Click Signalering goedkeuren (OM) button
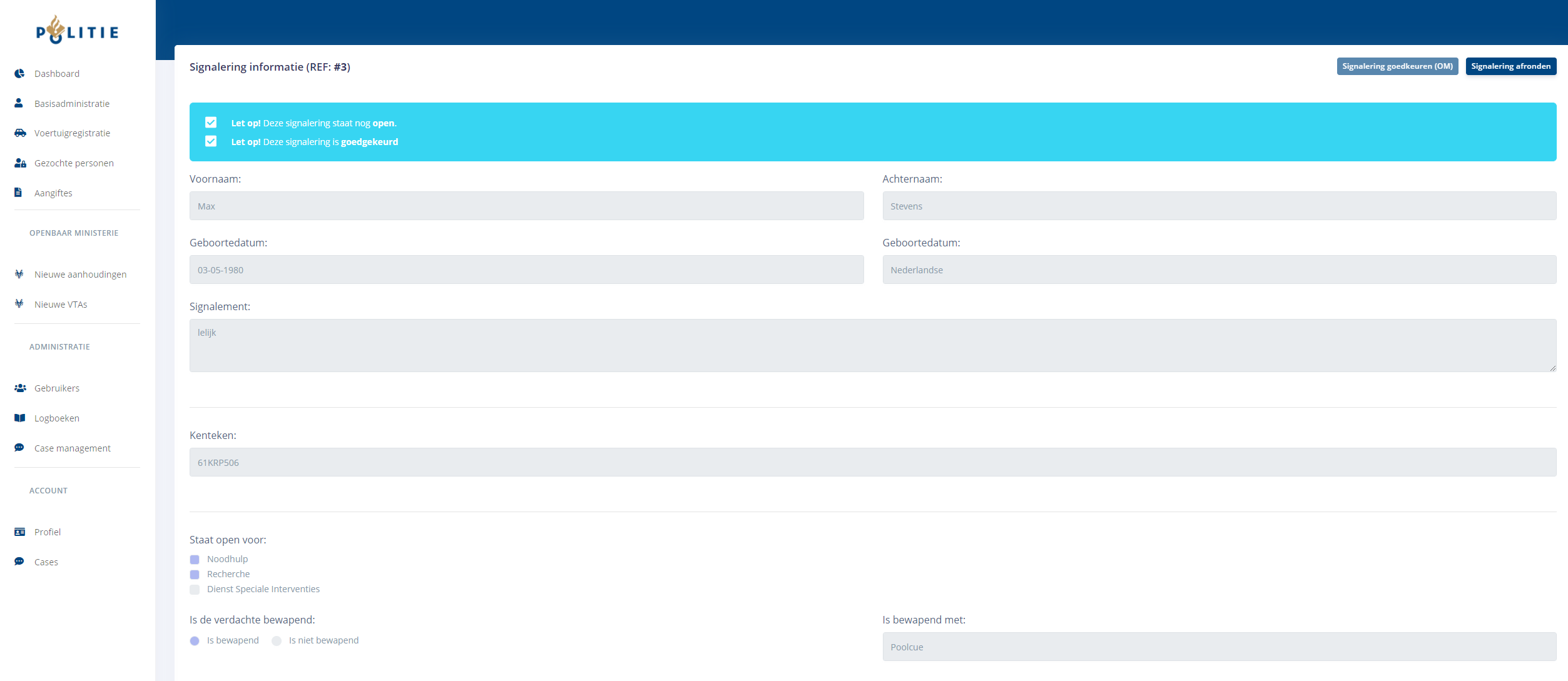The image size is (1568, 681). pyautogui.click(x=1397, y=66)
